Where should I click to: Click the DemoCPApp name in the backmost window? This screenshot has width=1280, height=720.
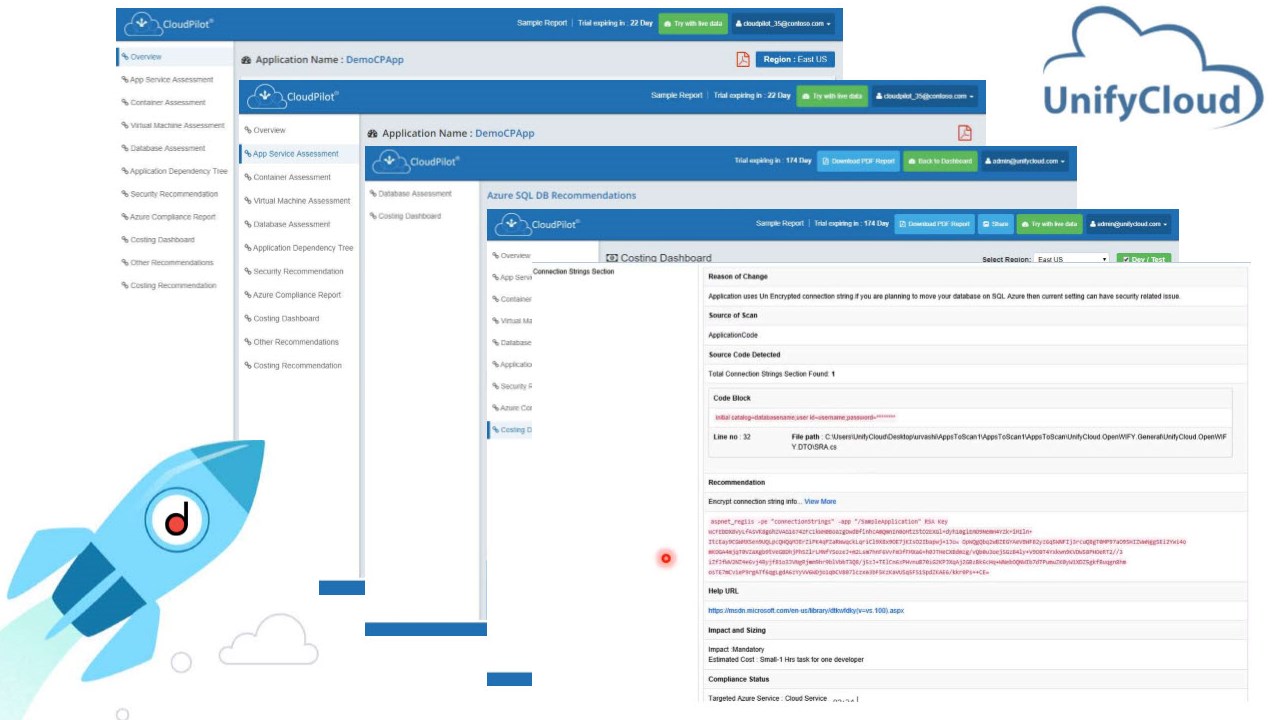click(x=375, y=60)
